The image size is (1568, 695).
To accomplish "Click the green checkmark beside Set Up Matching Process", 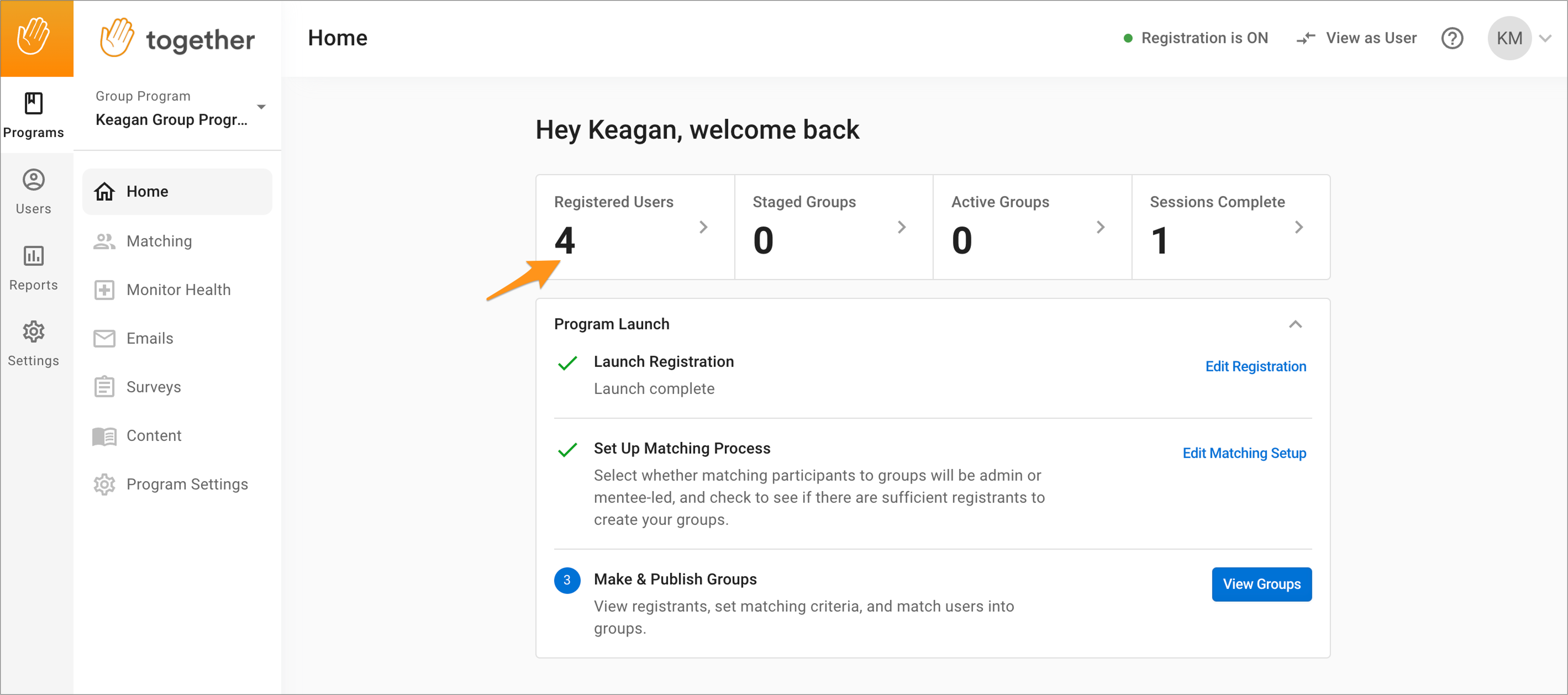I will tap(567, 450).
